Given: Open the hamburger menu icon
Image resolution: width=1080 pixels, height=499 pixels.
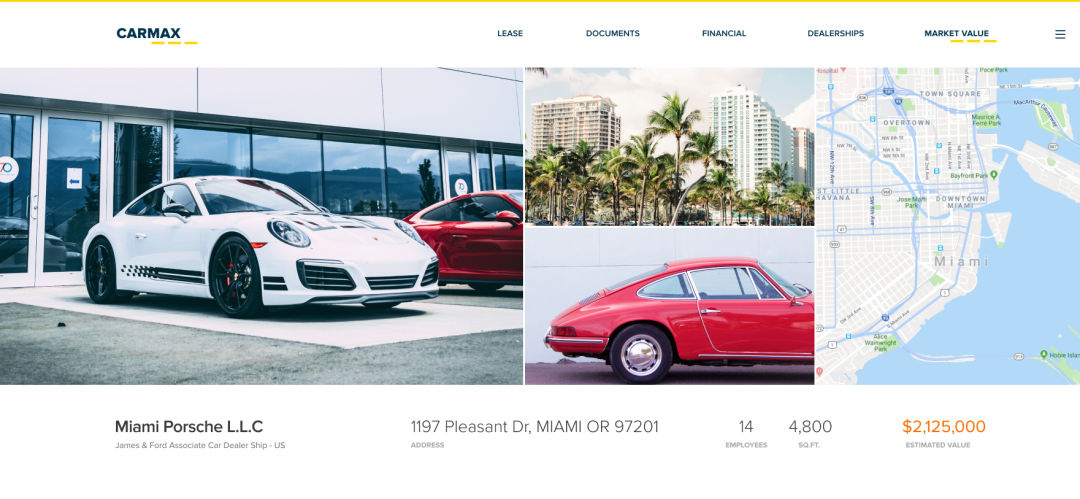Looking at the screenshot, I should 1060,34.
